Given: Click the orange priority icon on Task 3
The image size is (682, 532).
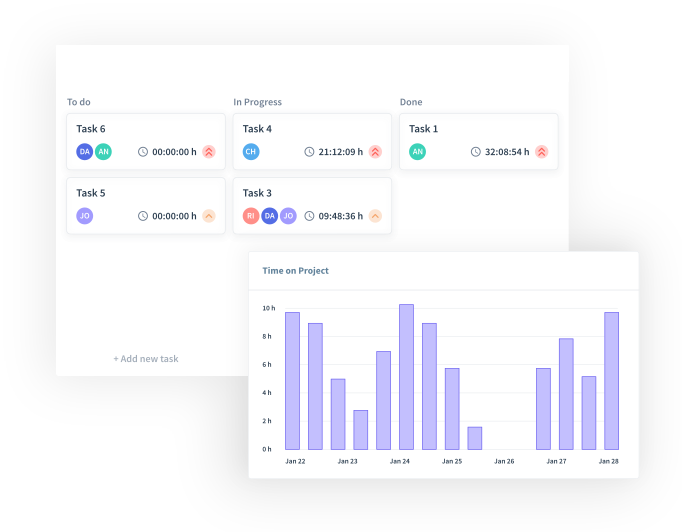Looking at the screenshot, I should pos(375,216).
